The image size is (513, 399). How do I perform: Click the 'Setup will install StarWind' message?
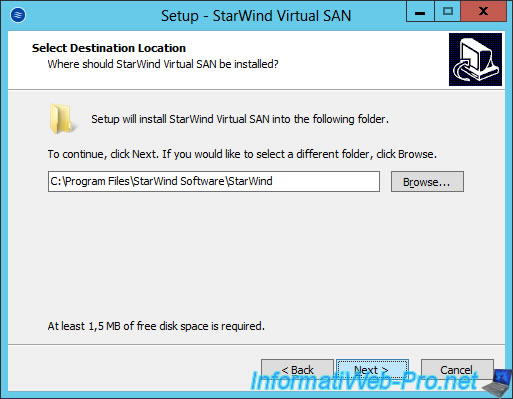pos(240,119)
